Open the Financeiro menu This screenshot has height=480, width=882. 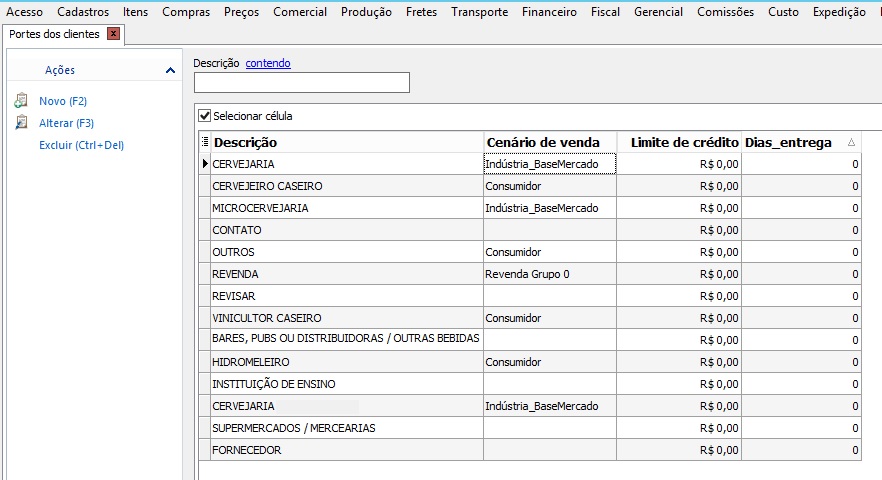point(549,12)
